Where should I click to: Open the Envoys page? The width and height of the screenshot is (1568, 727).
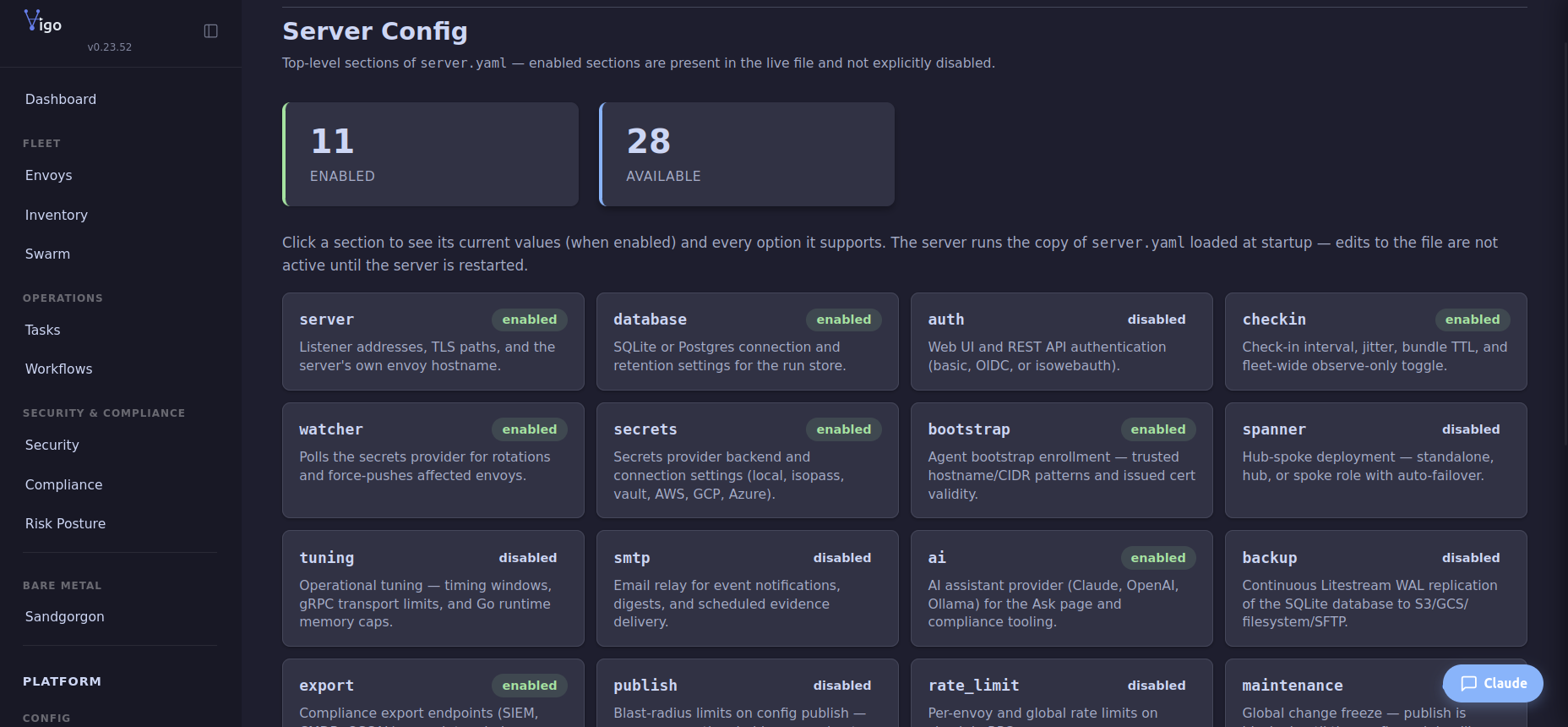(x=49, y=175)
